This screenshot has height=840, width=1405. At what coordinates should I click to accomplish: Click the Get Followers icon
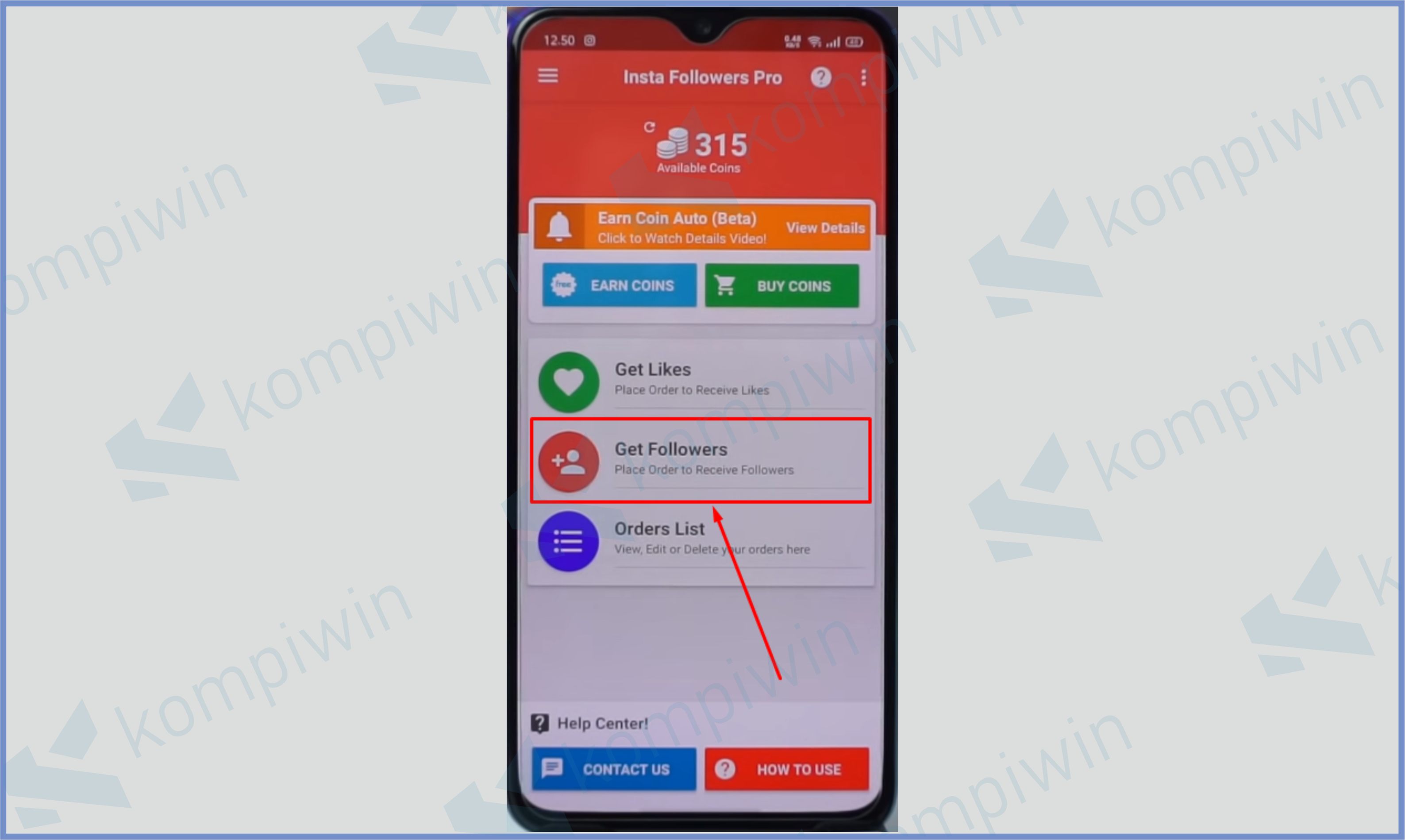(x=567, y=459)
